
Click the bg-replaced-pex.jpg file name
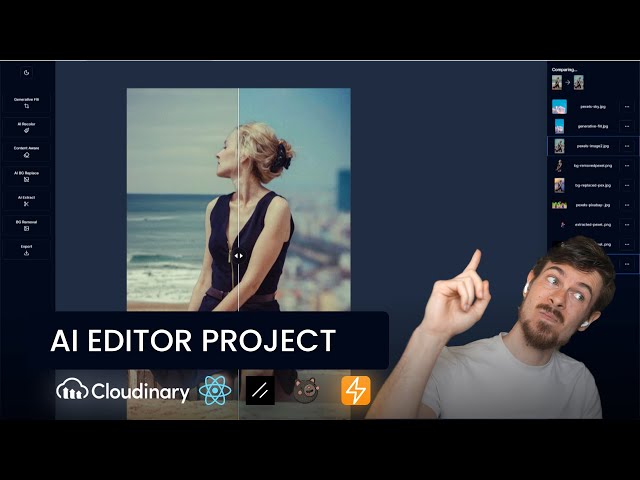tap(593, 185)
